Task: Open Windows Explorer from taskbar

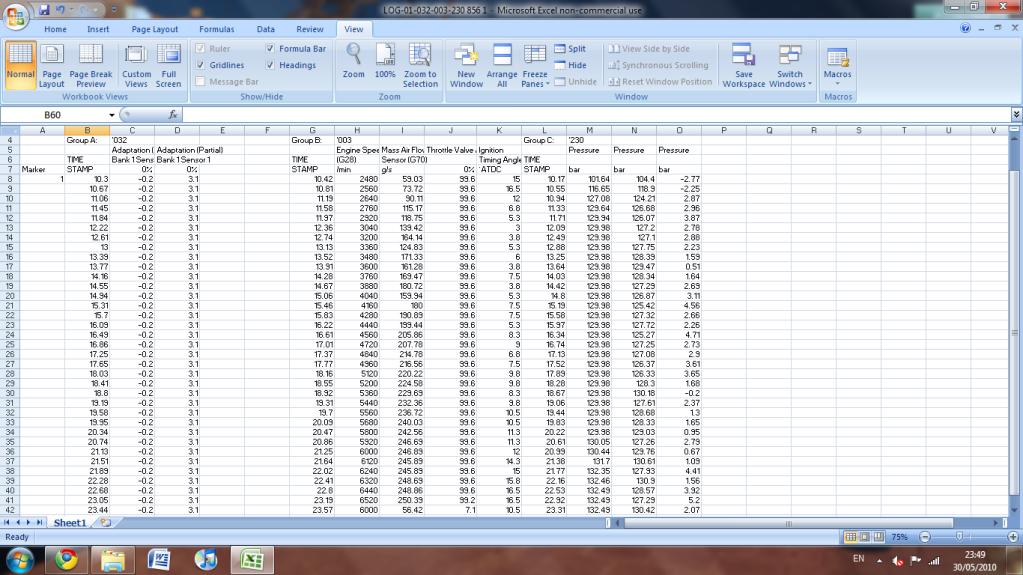Action: click(x=112, y=559)
